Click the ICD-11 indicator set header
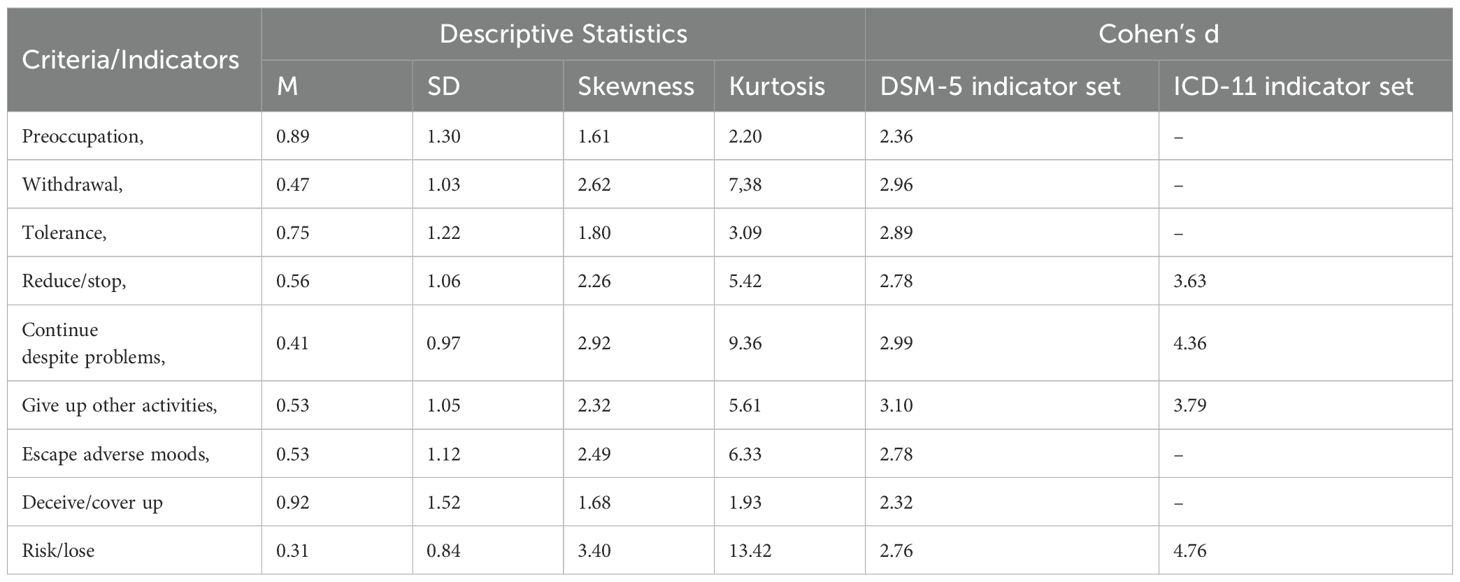The width and height of the screenshot is (1460, 582). (1294, 86)
